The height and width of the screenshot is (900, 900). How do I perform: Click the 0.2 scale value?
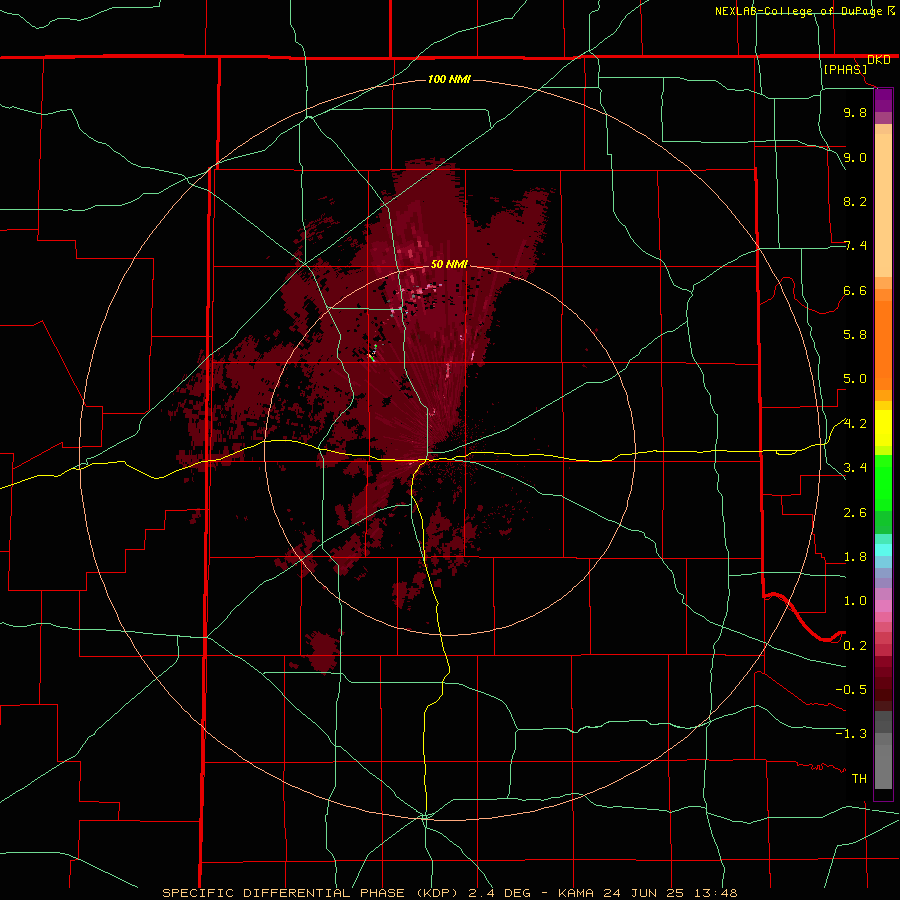coord(855,645)
